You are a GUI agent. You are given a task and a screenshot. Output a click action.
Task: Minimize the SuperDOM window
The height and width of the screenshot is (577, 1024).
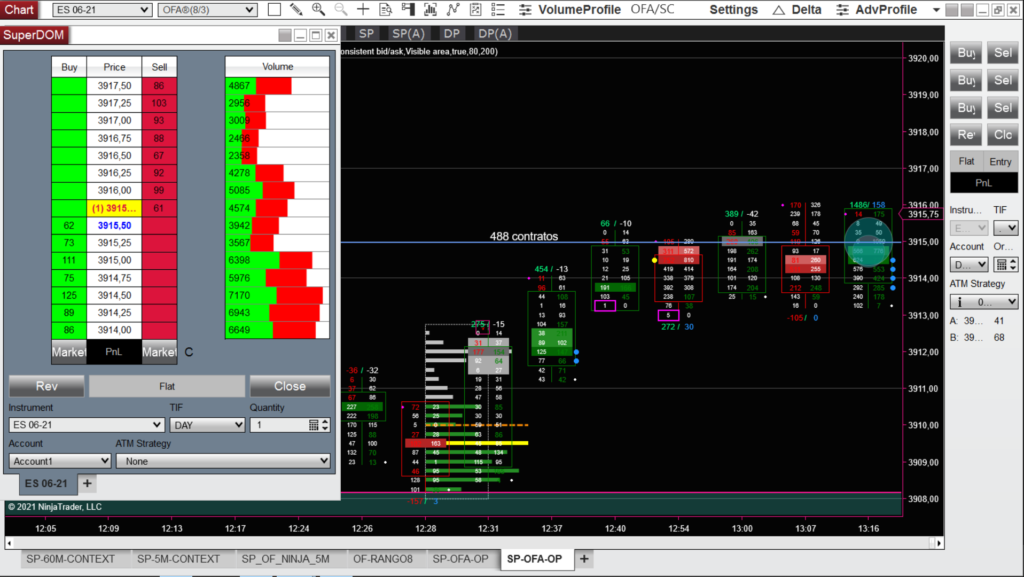tap(300, 35)
